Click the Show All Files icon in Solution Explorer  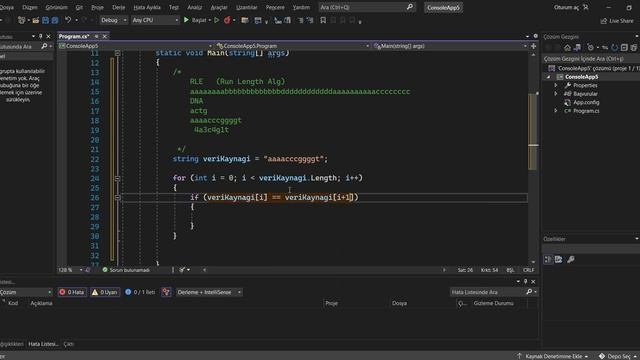click(633, 48)
